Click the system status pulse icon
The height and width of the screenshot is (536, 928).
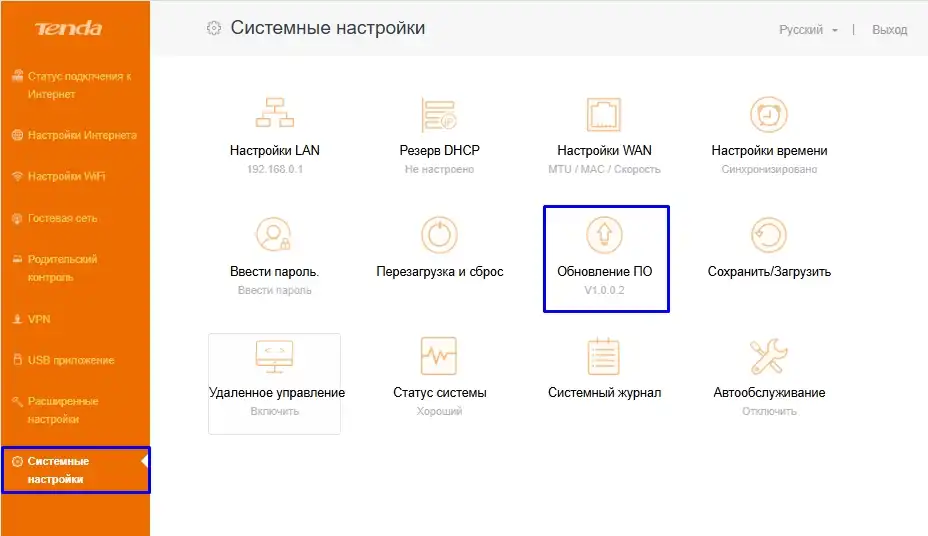[x=439, y=356]
